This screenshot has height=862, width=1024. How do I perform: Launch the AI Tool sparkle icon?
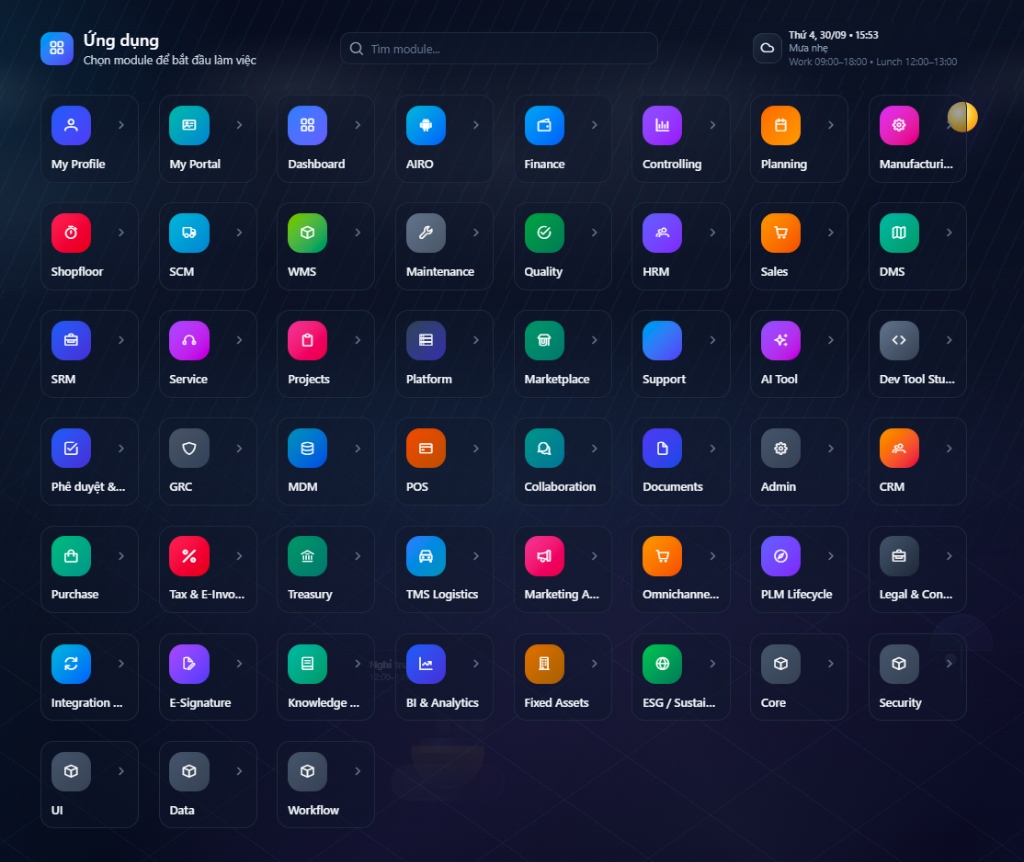[780, 340]
